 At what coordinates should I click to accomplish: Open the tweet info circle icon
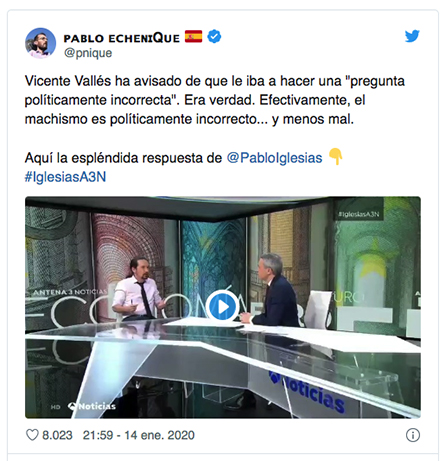pyautogui.click(x=413, y=435)
